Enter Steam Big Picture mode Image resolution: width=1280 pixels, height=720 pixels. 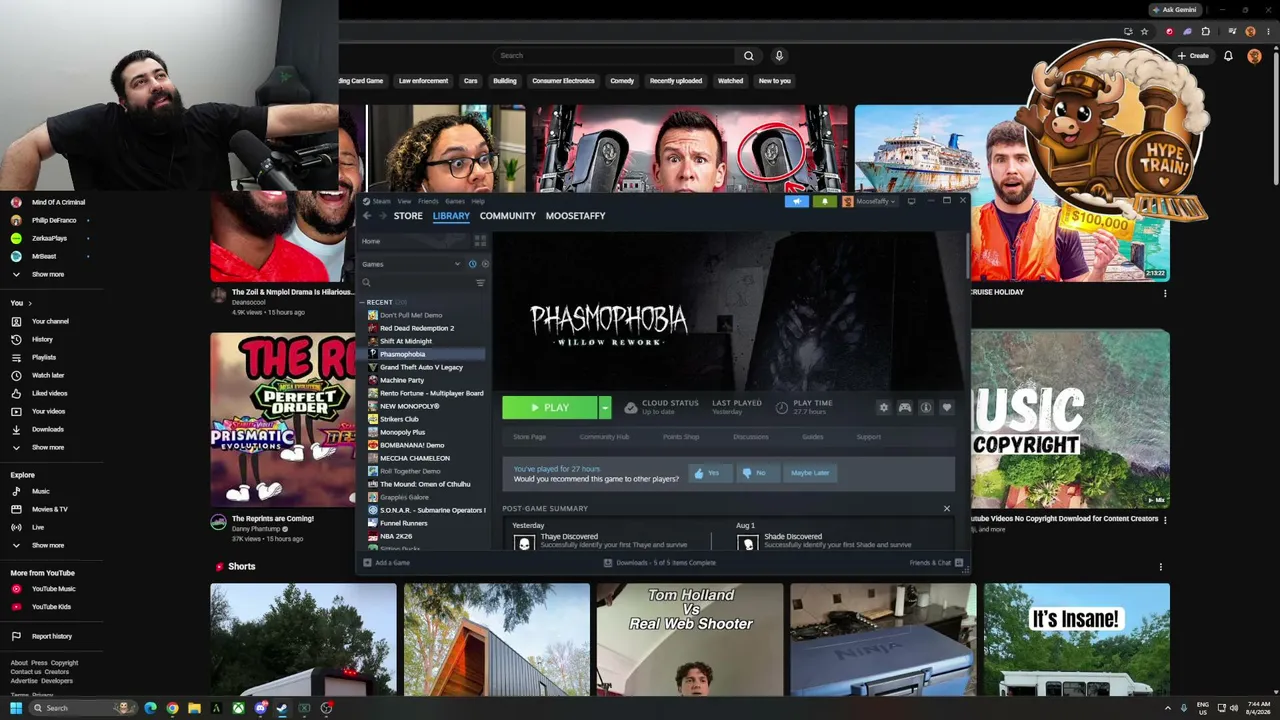[x=911, y=201]
